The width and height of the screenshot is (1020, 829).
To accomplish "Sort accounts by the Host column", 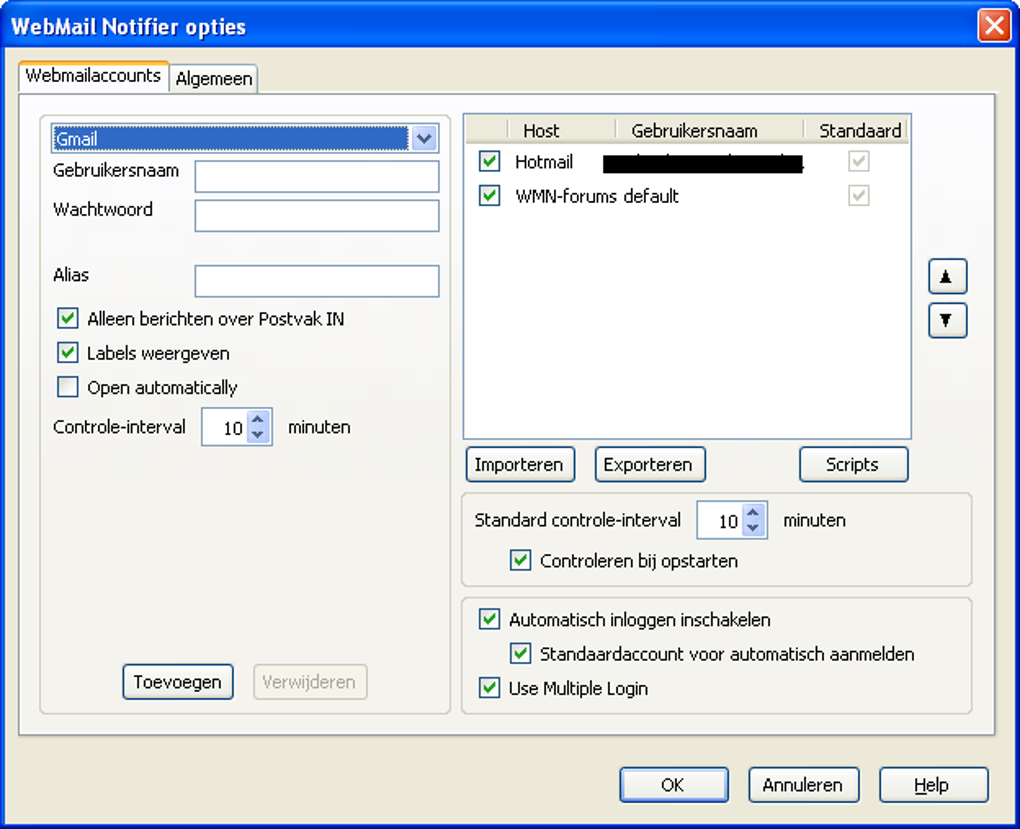I will tap(541, 130).
